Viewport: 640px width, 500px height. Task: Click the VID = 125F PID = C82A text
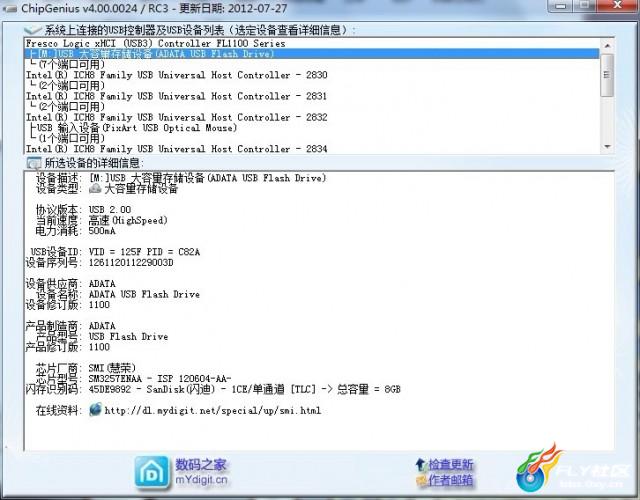pyautogui.click(x=144, y=252)
